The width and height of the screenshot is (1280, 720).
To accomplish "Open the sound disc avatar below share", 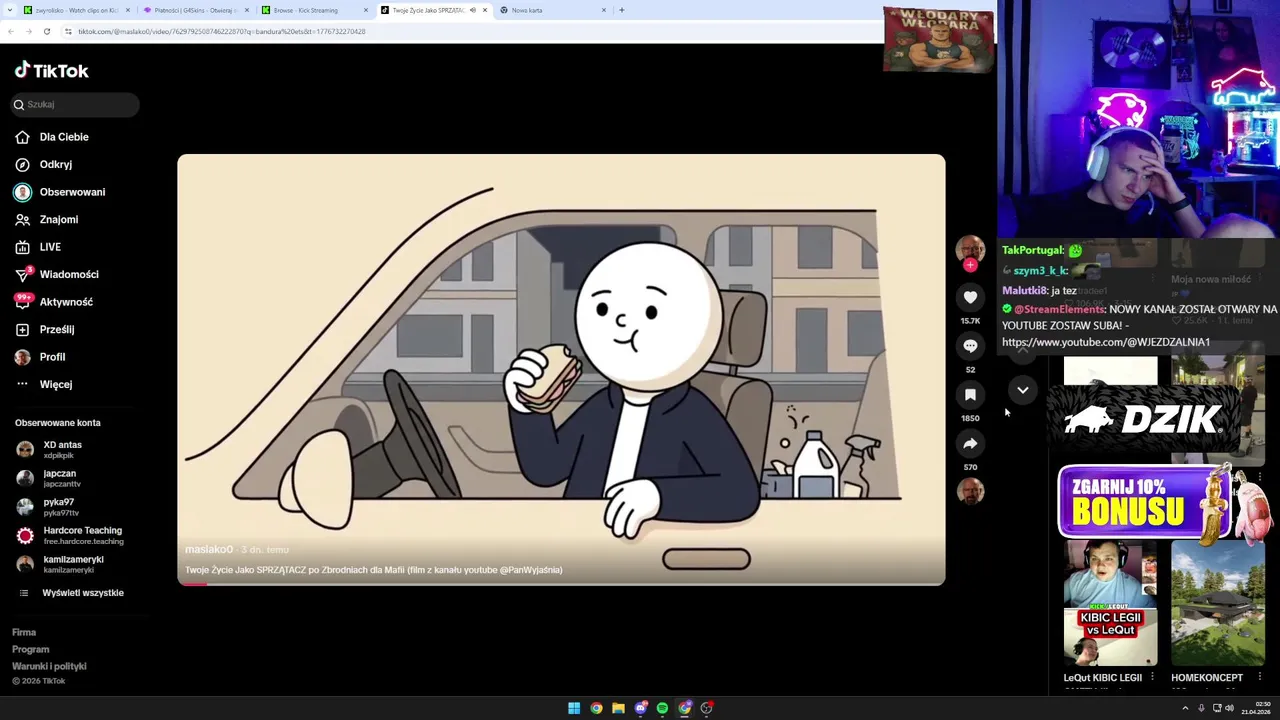I will (x=970, y=491).
